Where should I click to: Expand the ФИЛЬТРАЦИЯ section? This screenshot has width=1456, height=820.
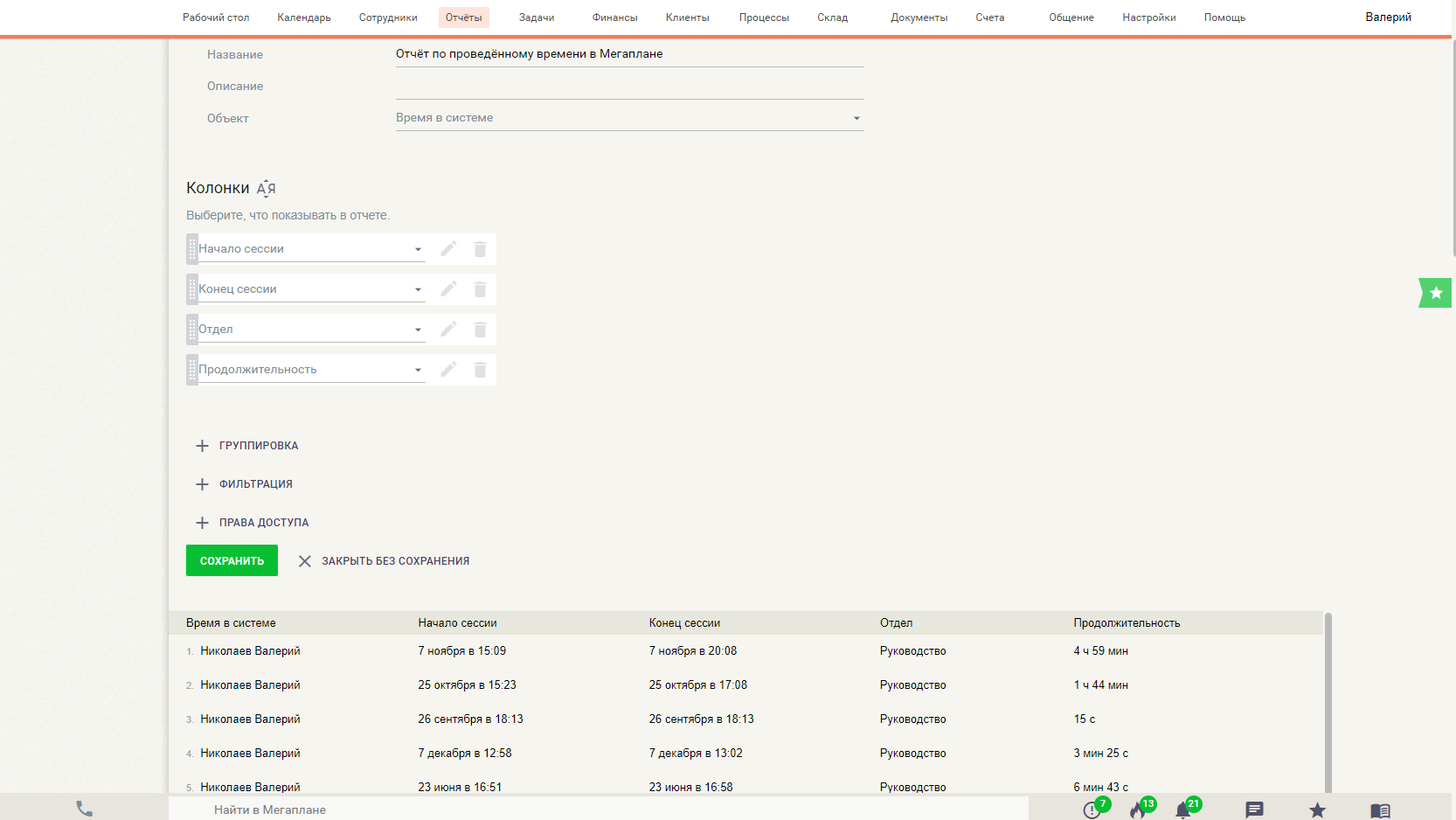tap(244, 484)
